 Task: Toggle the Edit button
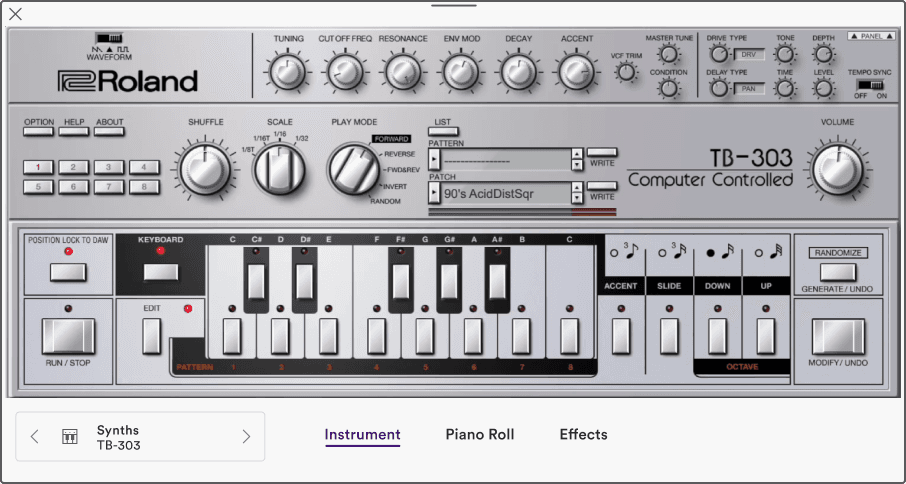coord(152,336)
